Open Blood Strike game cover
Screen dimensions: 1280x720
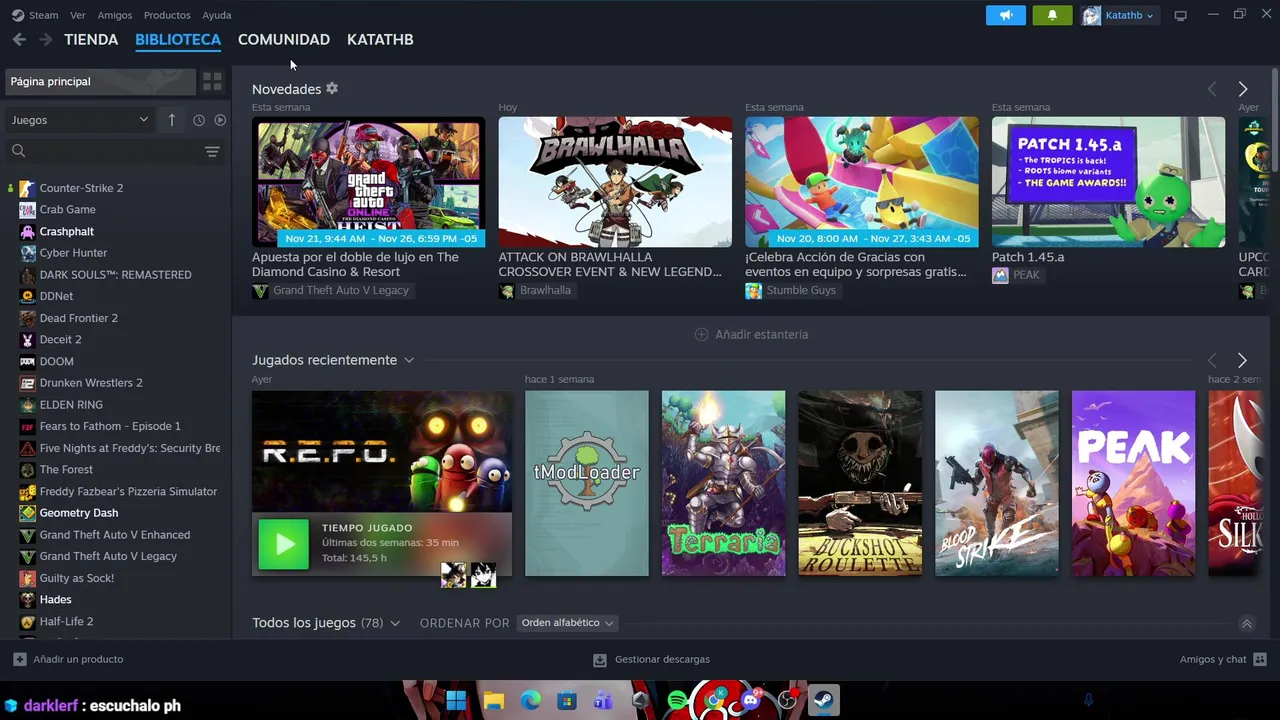tap(997, 483)
